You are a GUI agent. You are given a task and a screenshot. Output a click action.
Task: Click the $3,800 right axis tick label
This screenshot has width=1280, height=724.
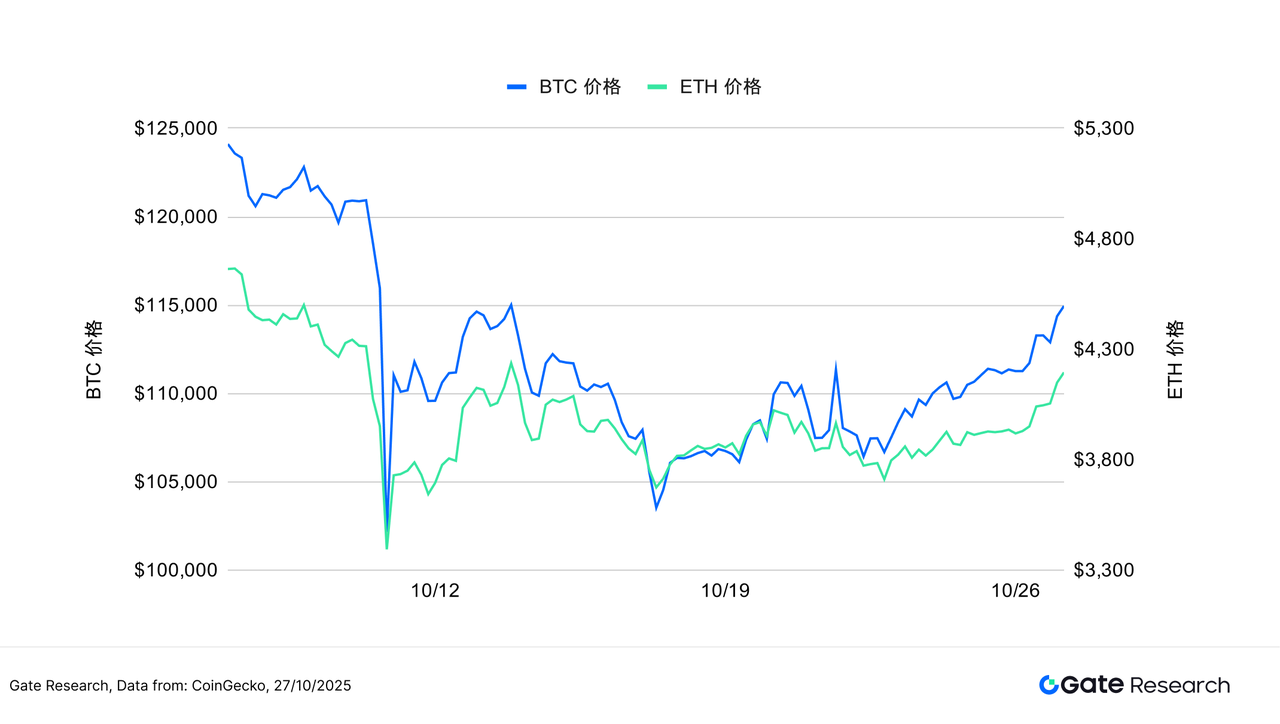pos(1102,460)
